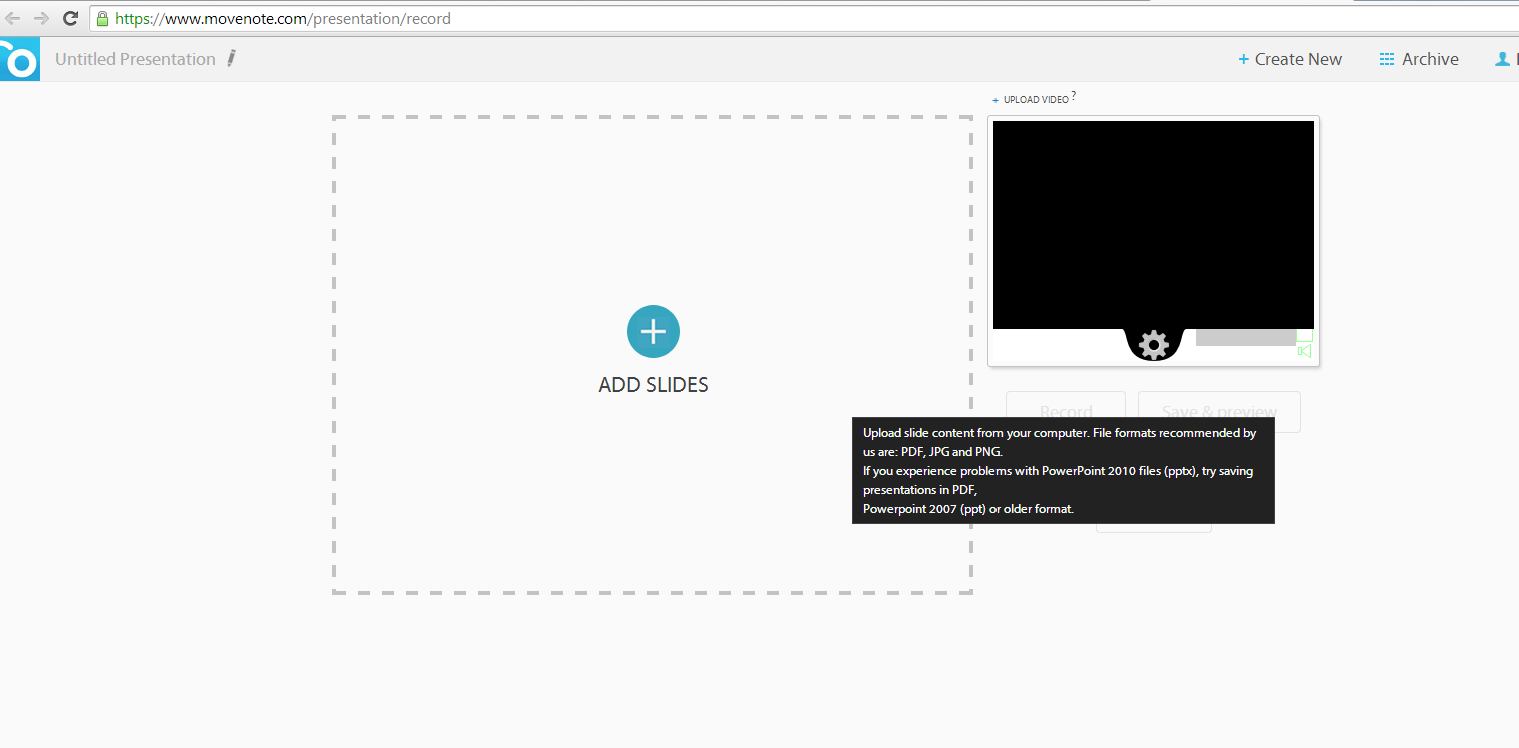Click the Save & preview button
The image size is (1519, 748).
click(1219, 411)
